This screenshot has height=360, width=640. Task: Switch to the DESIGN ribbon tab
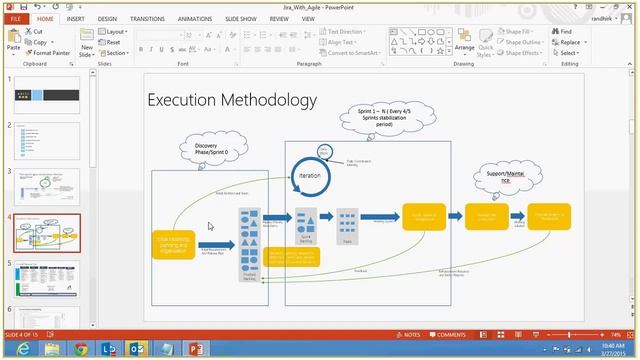pyautogui.click(x=107, y=19)
